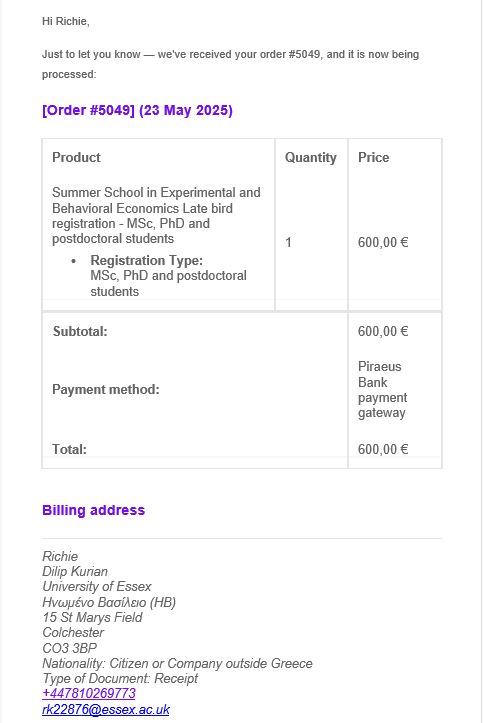
Task: Click the Quantity column header
Action: (311, 157)
